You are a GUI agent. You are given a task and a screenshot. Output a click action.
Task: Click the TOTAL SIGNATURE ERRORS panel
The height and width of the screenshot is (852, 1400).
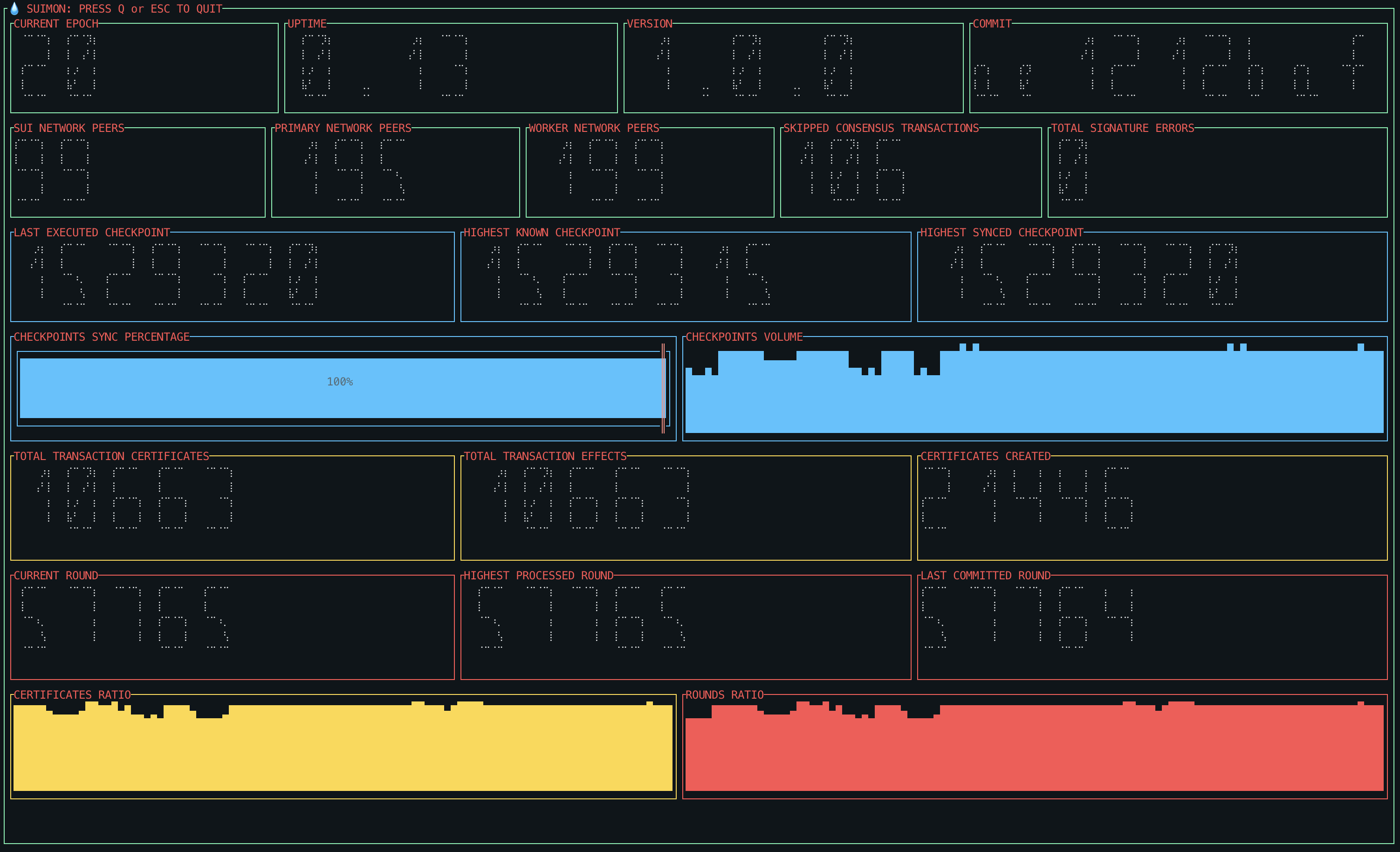[1217, 172]
